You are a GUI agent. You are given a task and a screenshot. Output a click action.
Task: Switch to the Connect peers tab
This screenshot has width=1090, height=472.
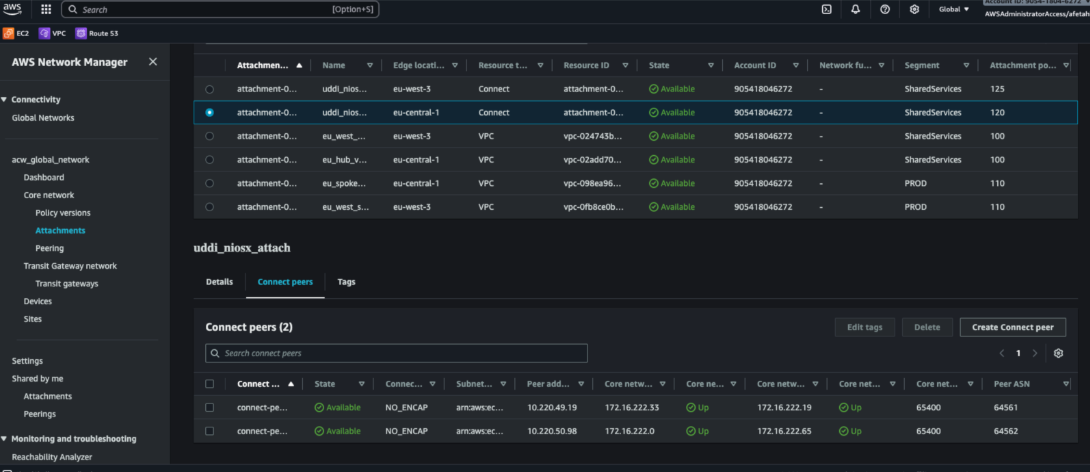click(x=285, y=282)
